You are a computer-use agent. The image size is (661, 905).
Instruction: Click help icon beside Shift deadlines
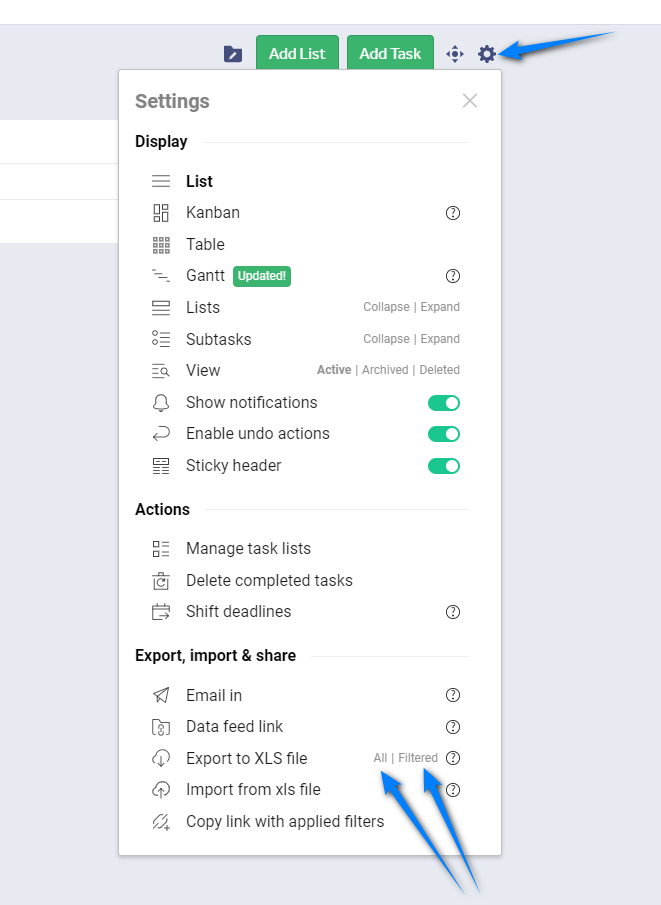453,612
